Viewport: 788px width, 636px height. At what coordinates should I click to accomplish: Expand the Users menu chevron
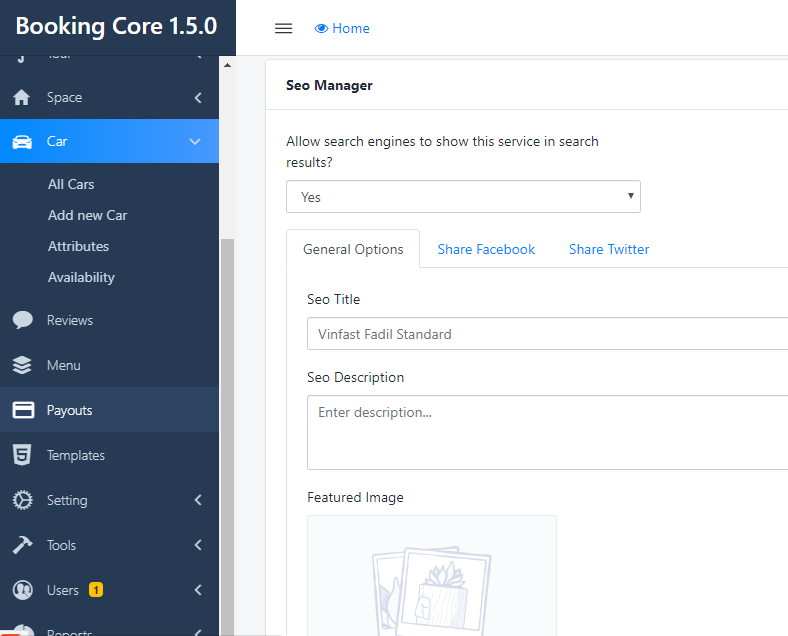tap(198, 591)
